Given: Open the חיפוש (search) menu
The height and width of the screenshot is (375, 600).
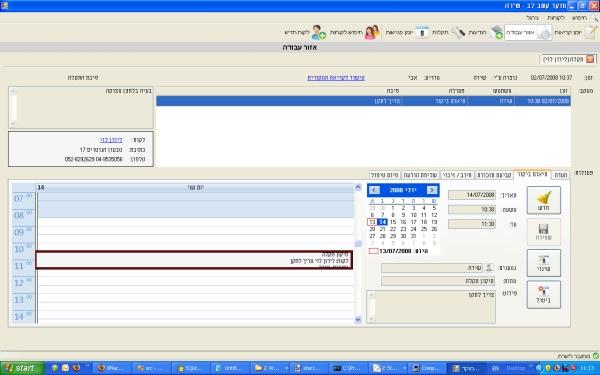Looking at the screenshot, I should [x=579, y=18].
